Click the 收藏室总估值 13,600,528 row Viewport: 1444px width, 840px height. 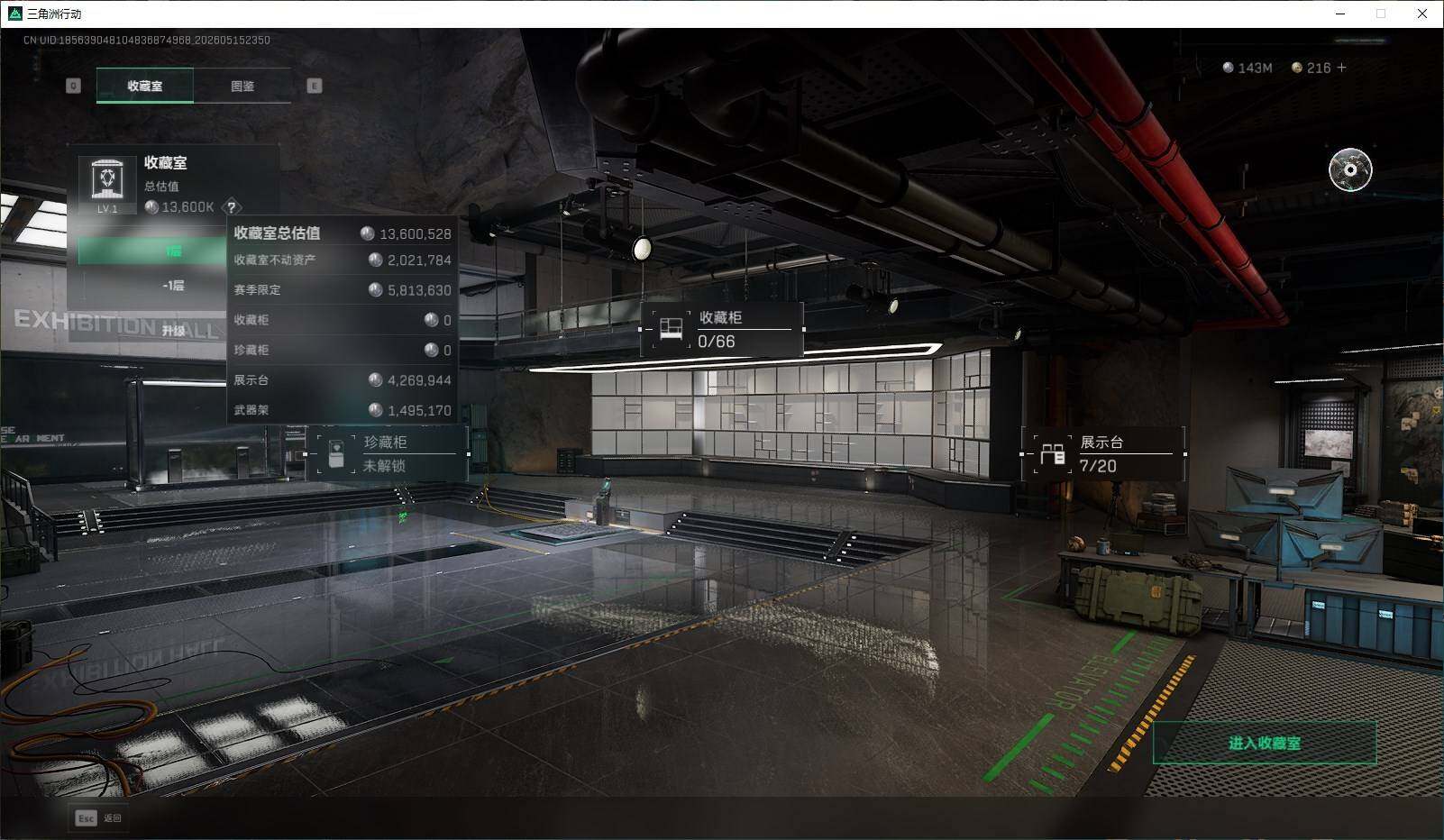click(343, 233)
